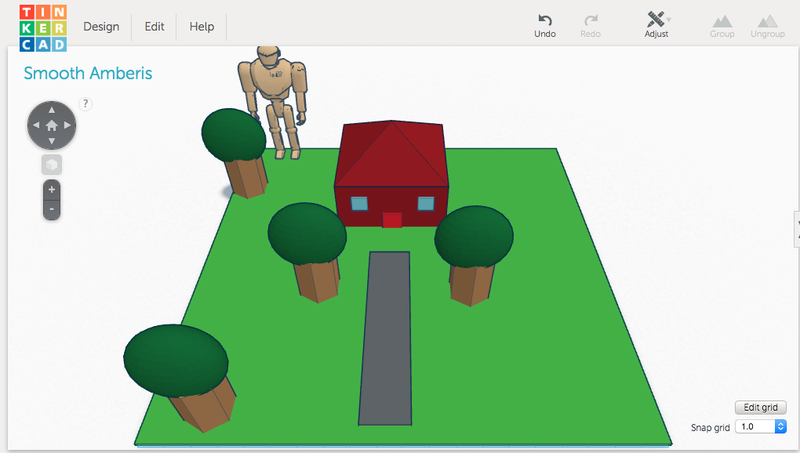Viewport: 800px width, 453px height.
Task: Open the question mark help tip
Action: (86, 103)
